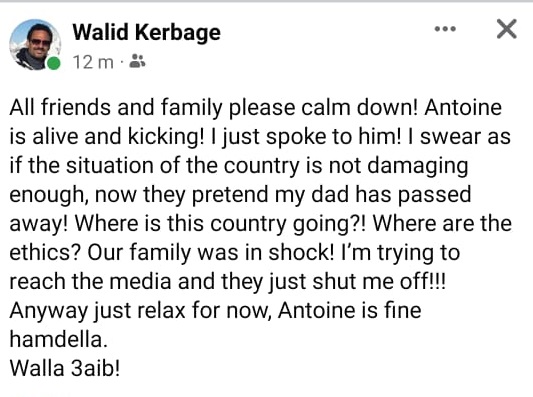Open Walid Kerbage's profile picture
The image size is (533, 397).
[35, 45]
